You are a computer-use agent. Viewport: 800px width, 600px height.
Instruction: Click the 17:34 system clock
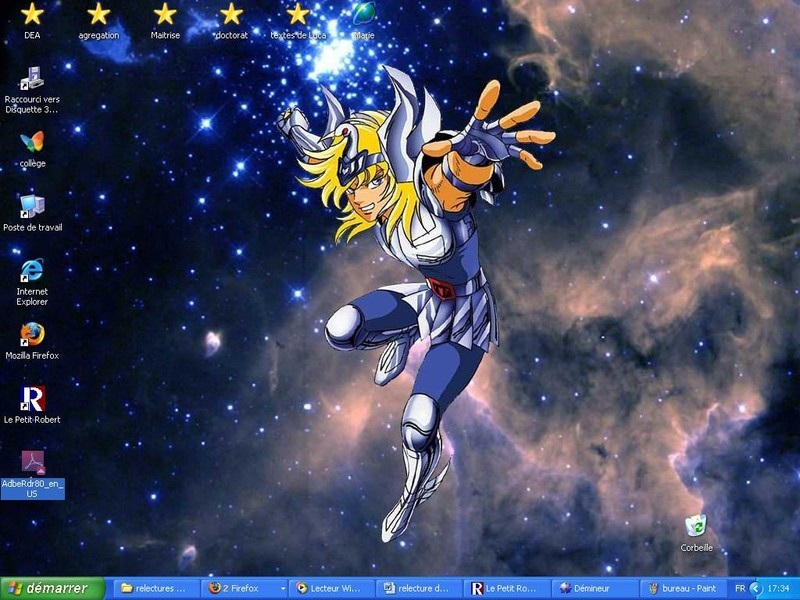(779, 589)
